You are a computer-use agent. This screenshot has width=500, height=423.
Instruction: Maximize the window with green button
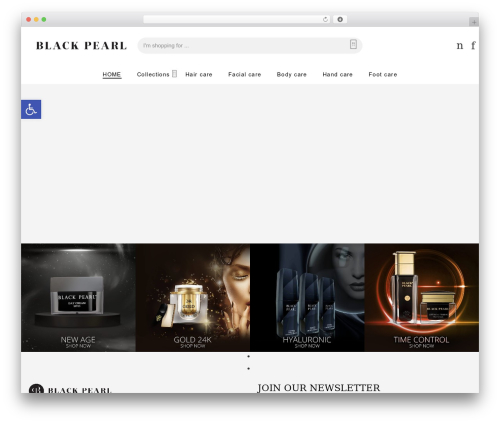tap(44, 19)
